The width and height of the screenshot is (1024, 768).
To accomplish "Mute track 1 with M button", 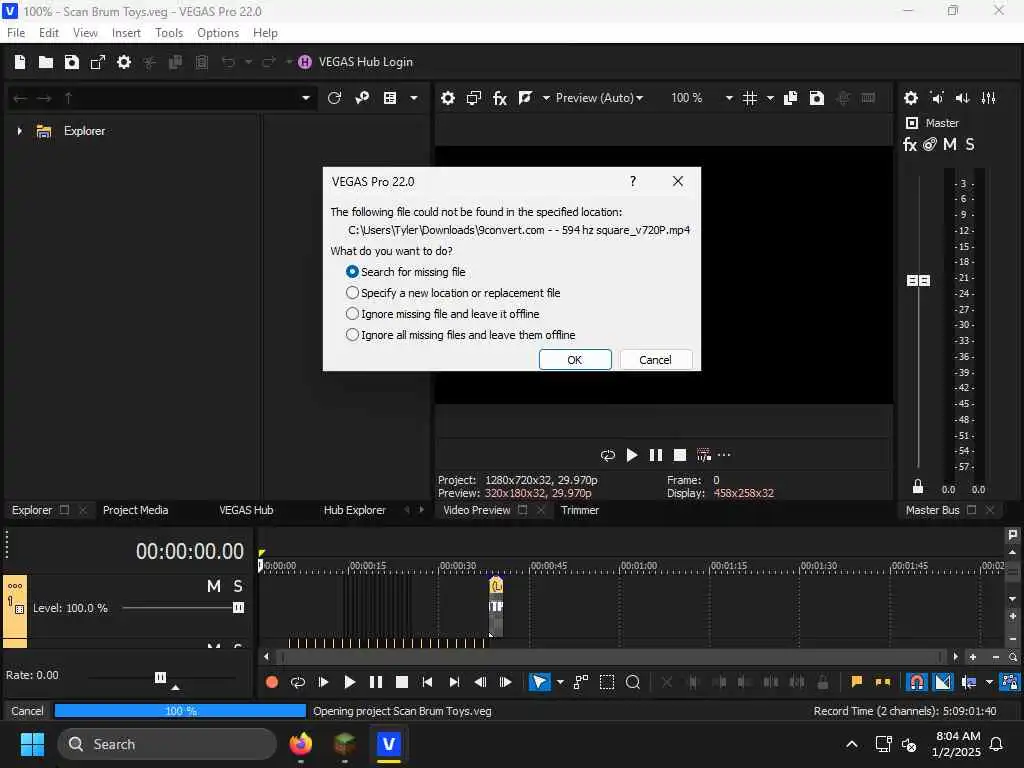I will (214, 586).
